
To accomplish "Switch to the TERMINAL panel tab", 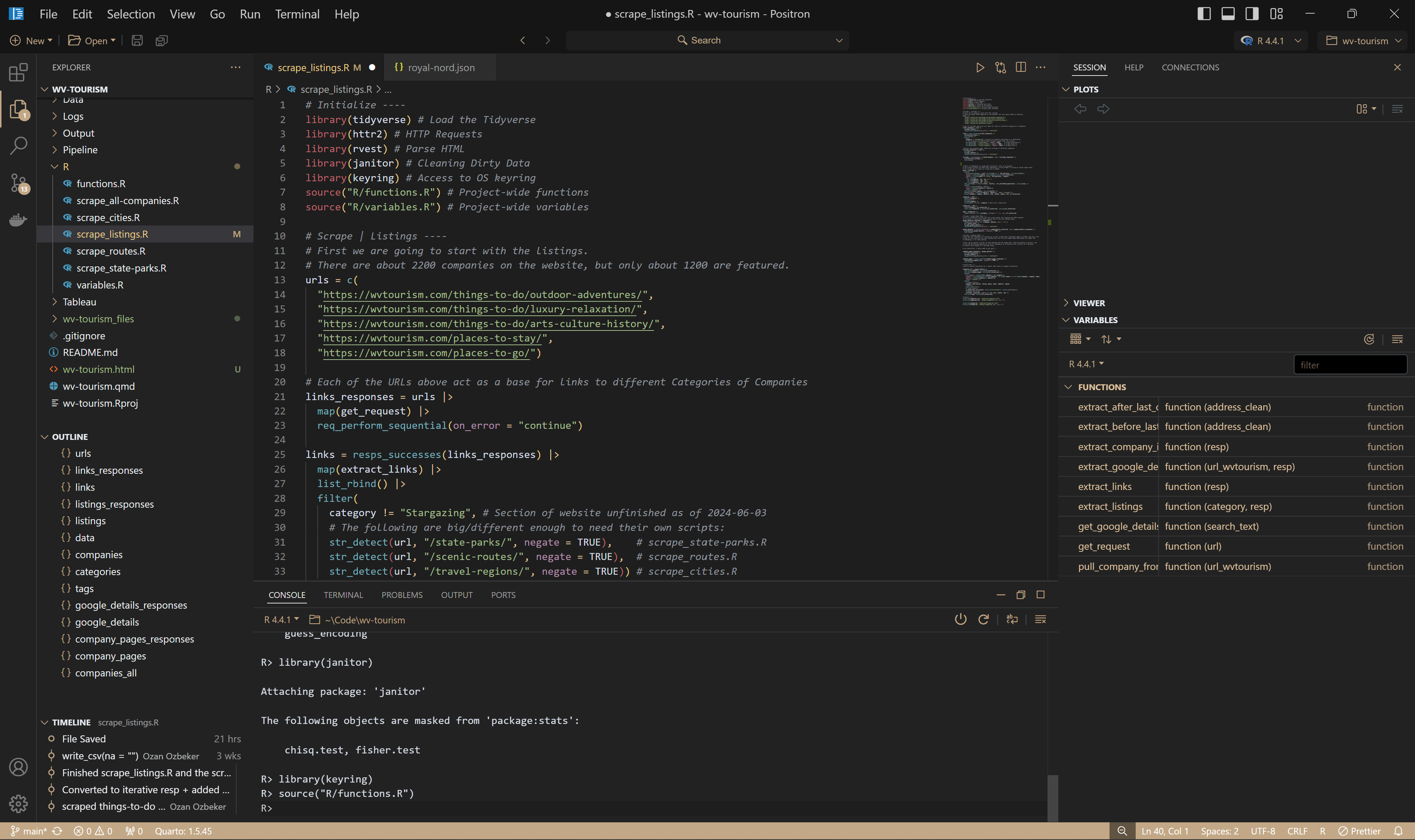I will tap(343, 595).
